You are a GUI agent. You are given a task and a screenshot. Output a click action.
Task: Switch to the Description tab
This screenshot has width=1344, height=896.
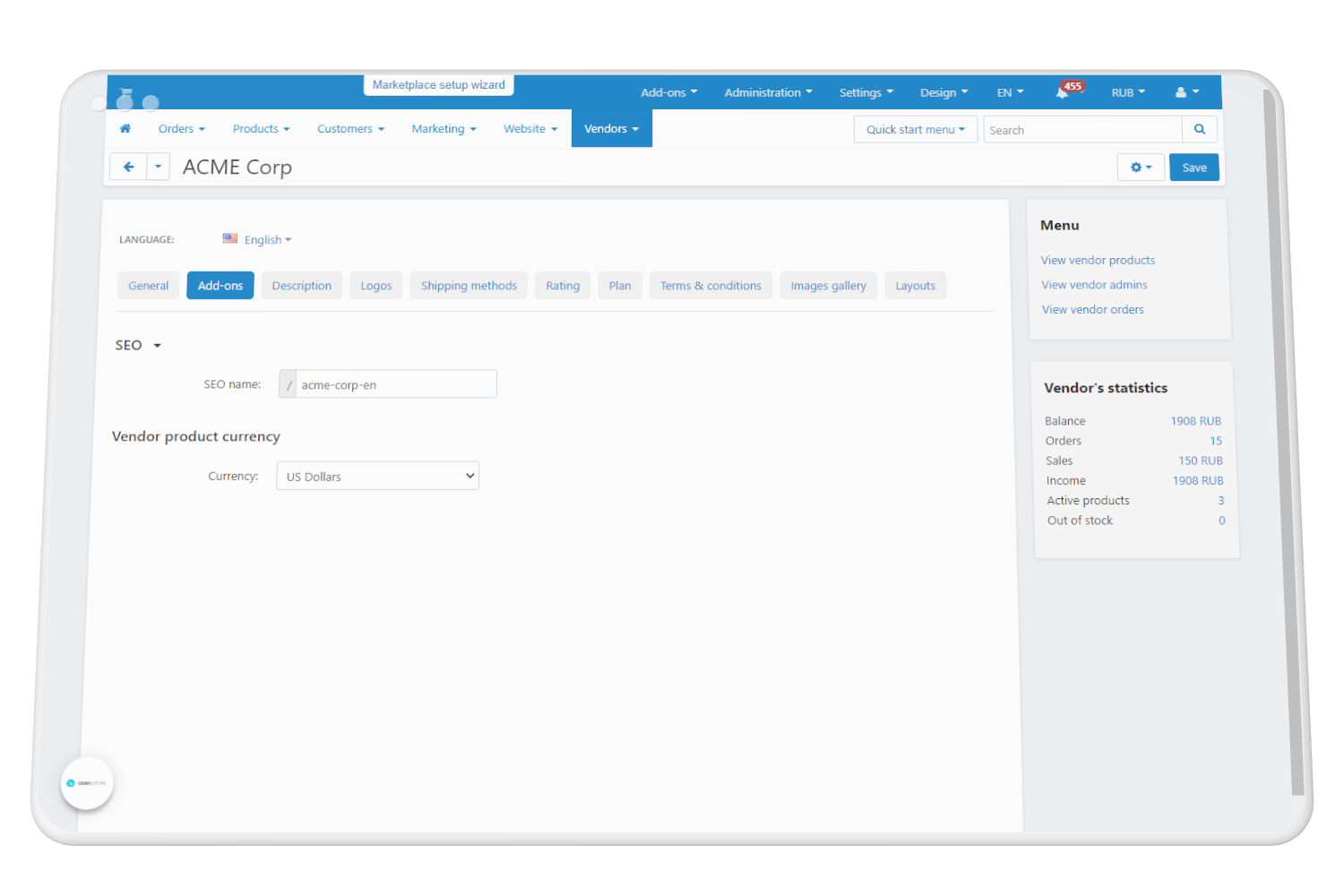302,286
